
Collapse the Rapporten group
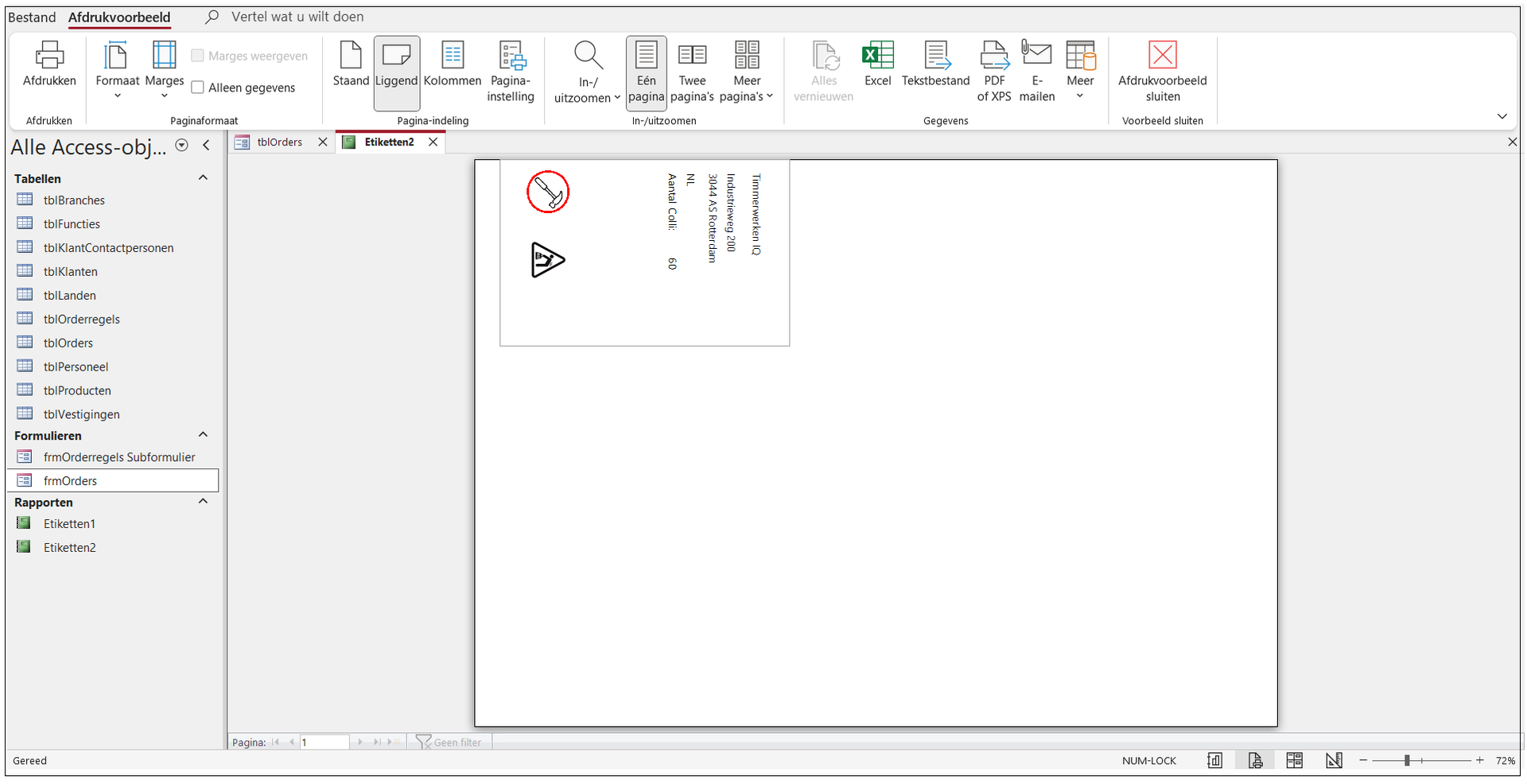(203, 502)
